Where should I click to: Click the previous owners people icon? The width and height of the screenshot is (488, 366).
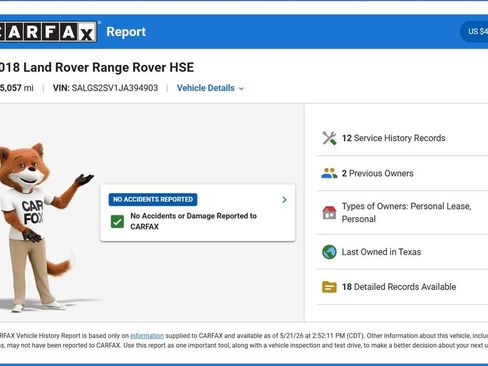pos(329,173)
